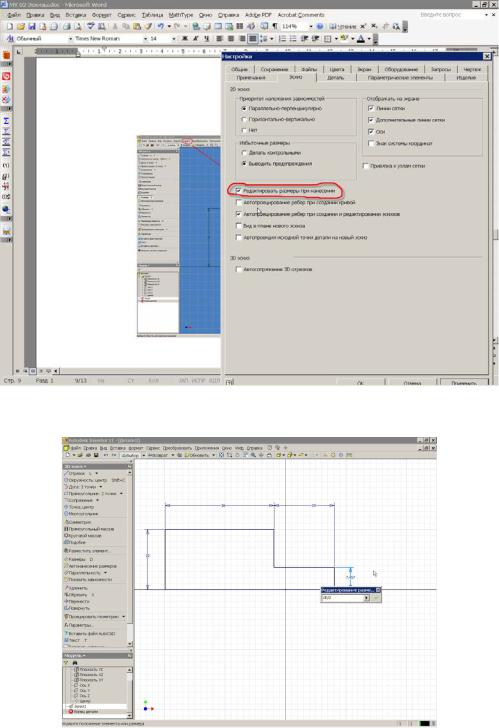This screenshot has width=499, height=728.
Task: Open the Обычный style dropdown in Word
Action: (71, 39)
